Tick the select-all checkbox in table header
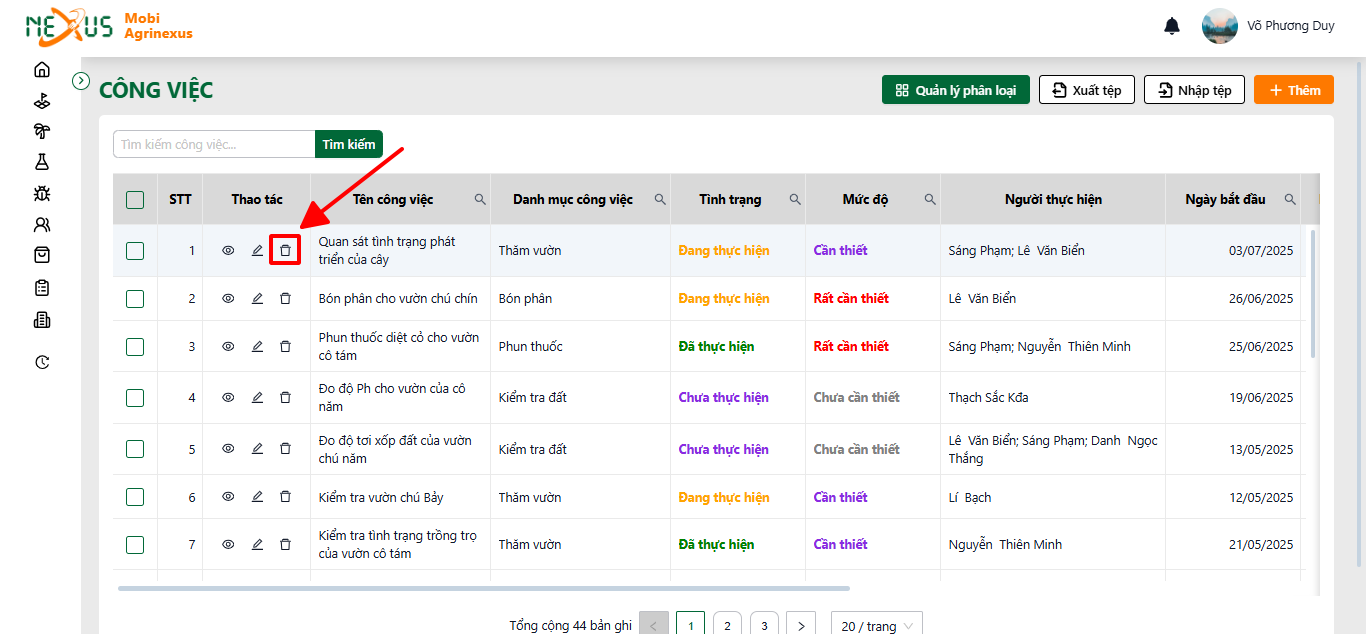The width and height of the screenshot is (1366, 634). [x=135, y=200]
